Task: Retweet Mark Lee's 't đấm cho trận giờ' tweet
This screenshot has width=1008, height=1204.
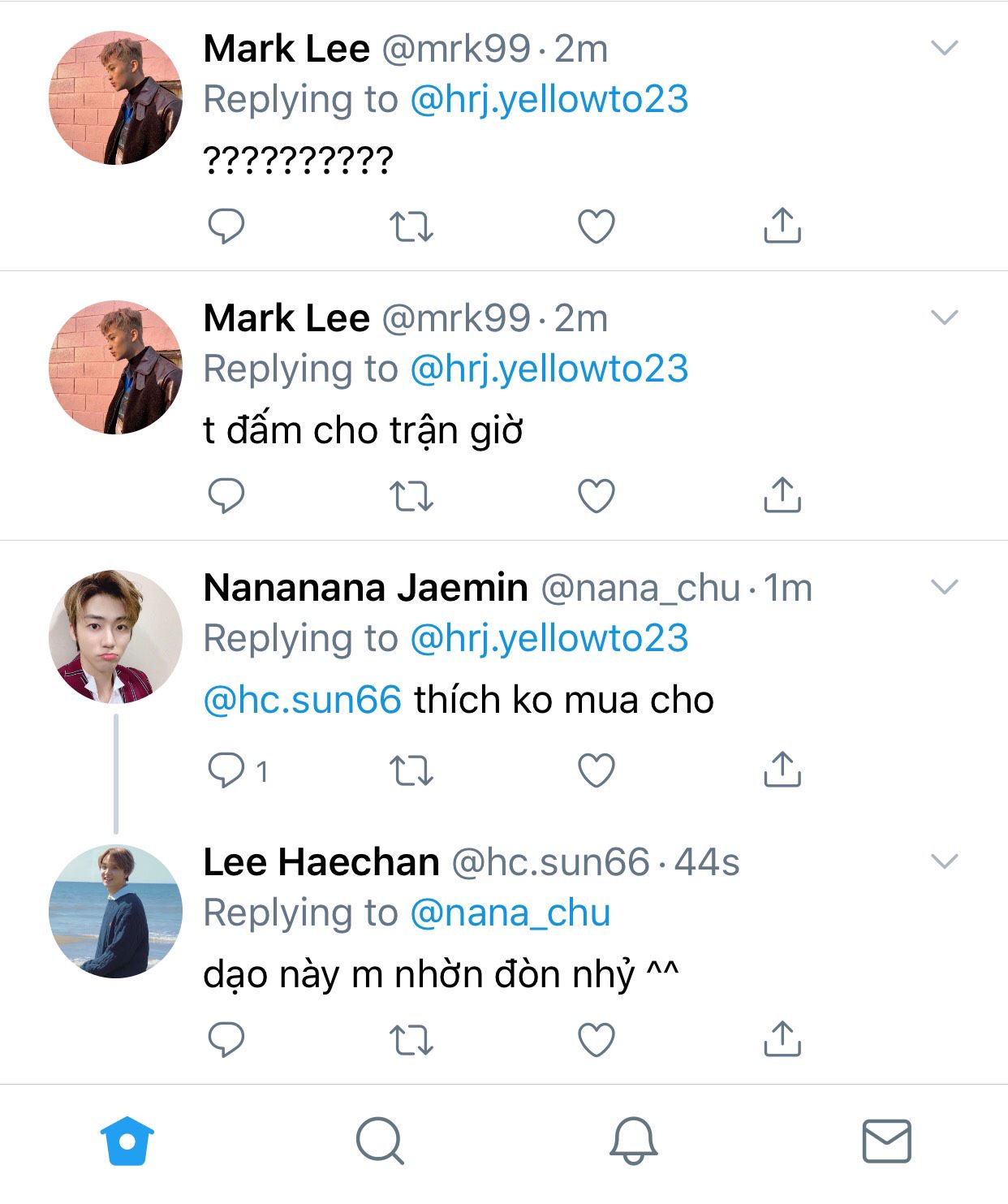Action: [x=411, y=496]
